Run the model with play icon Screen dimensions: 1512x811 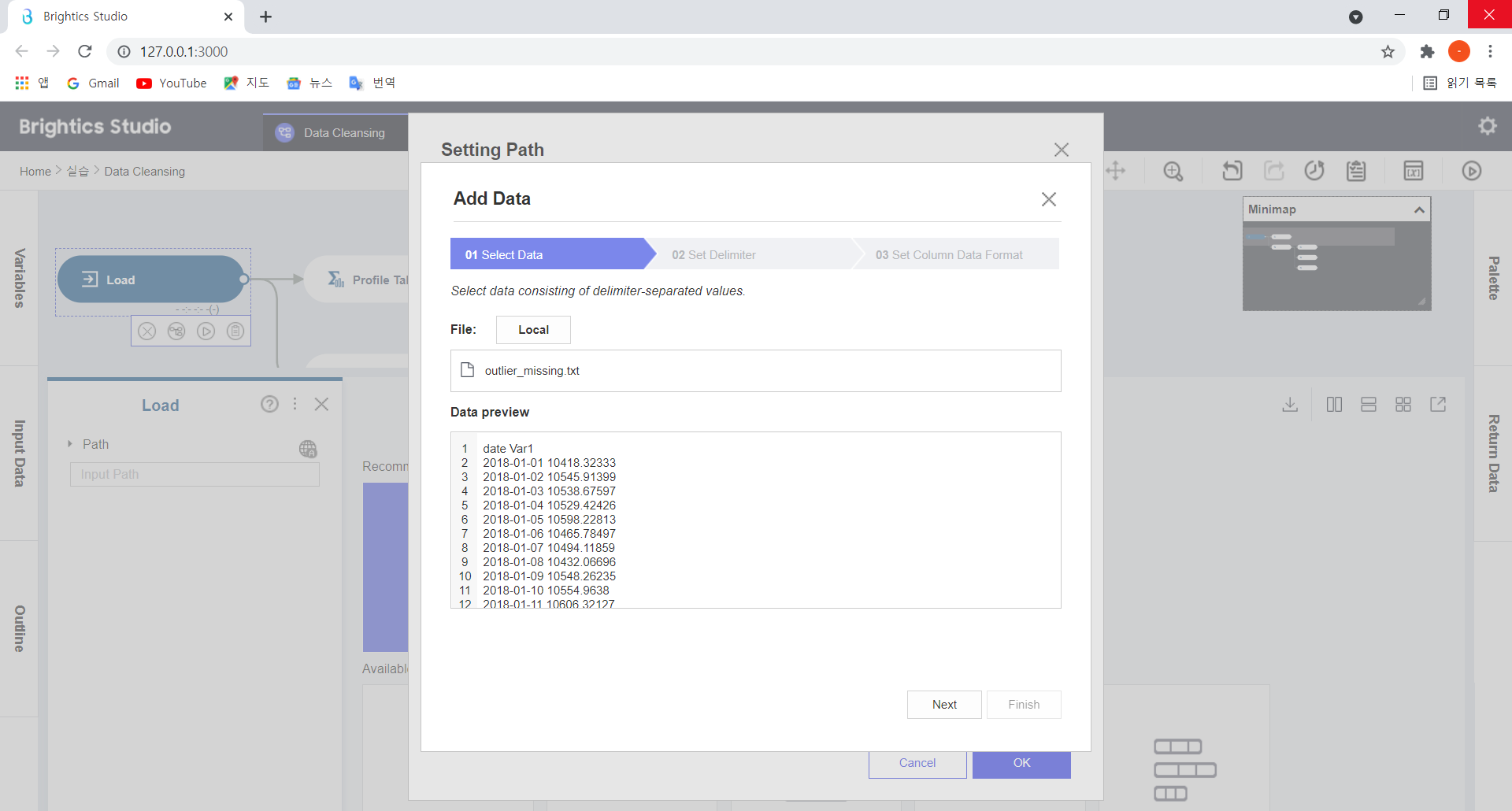pos(1471,171)
